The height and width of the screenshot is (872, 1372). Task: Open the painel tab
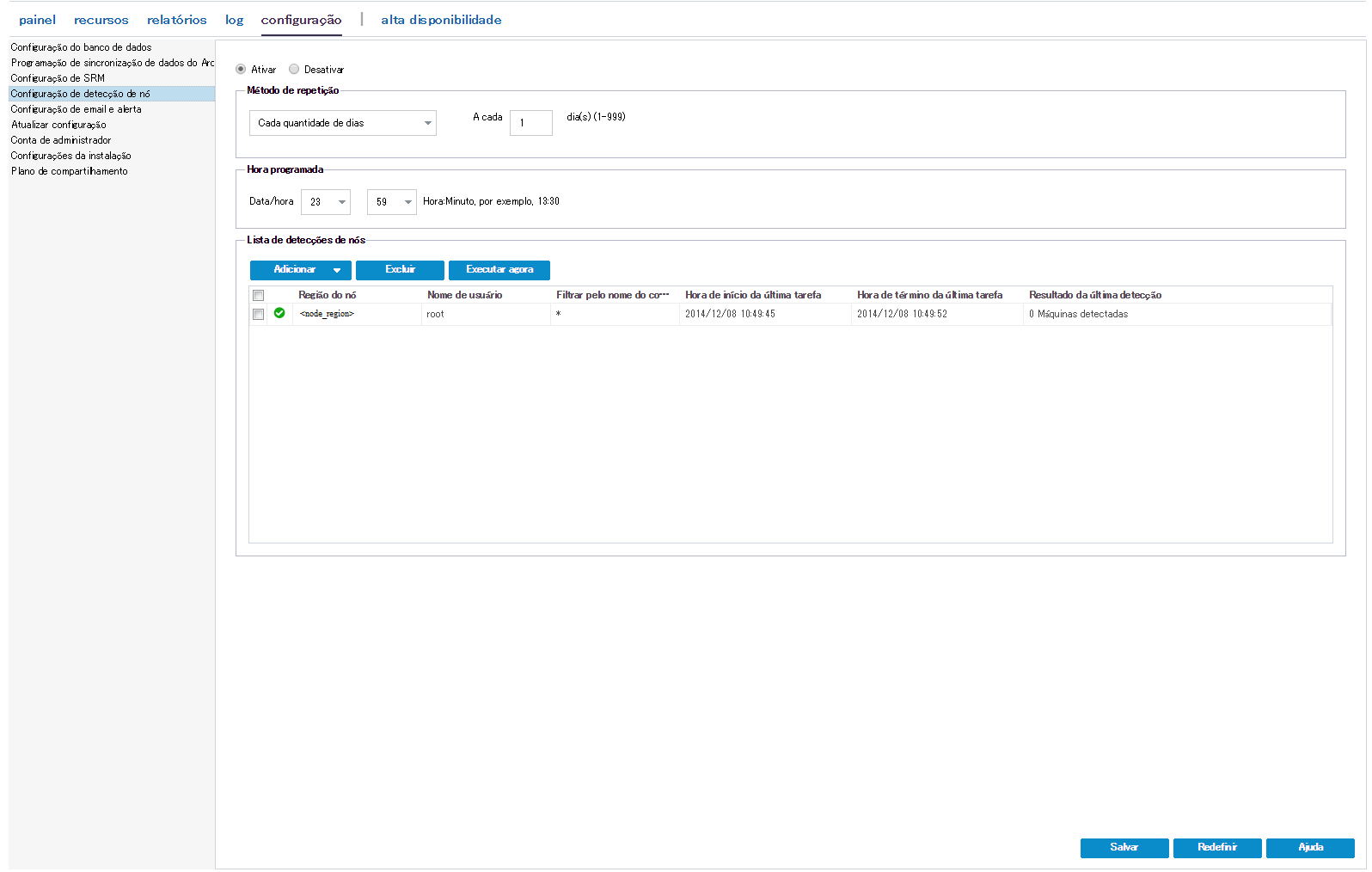(x=37, y=20)
